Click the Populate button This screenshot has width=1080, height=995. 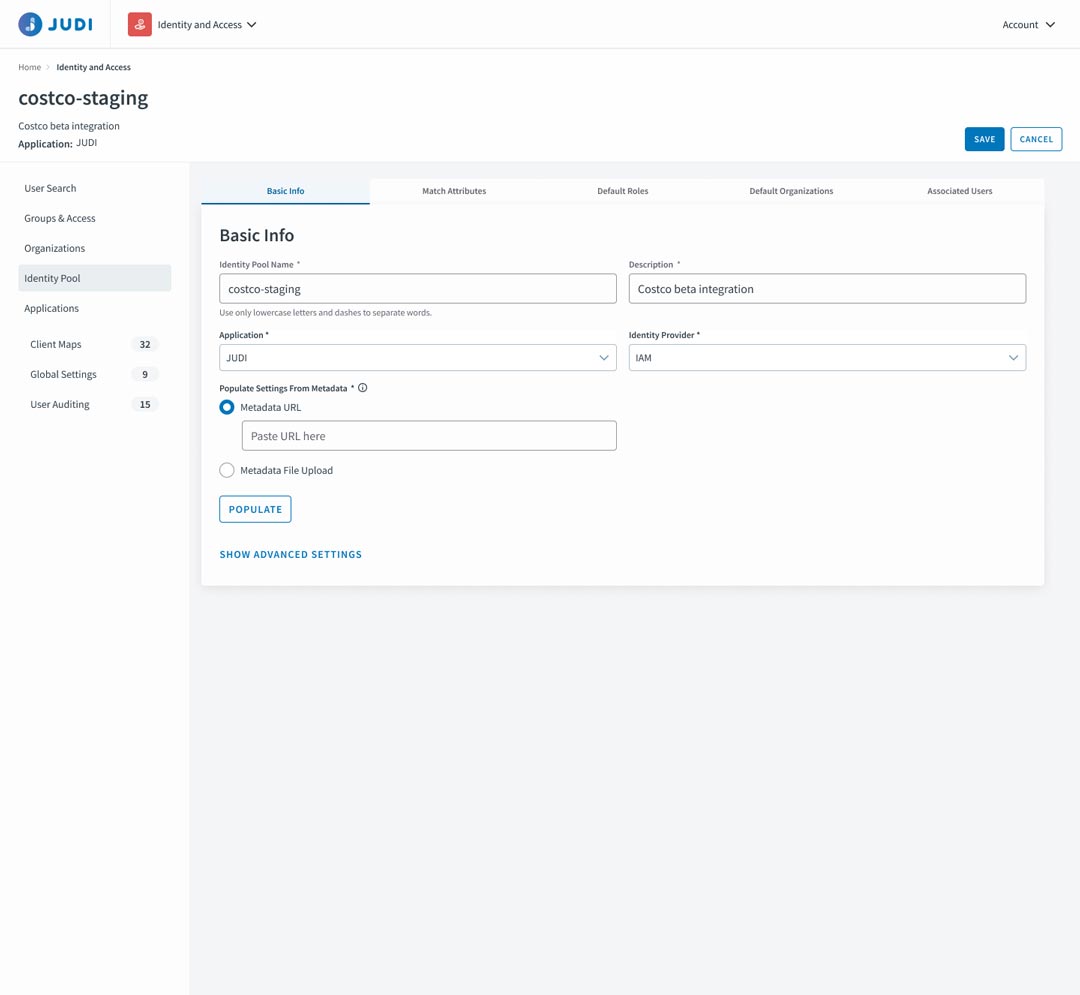[255, 509]
